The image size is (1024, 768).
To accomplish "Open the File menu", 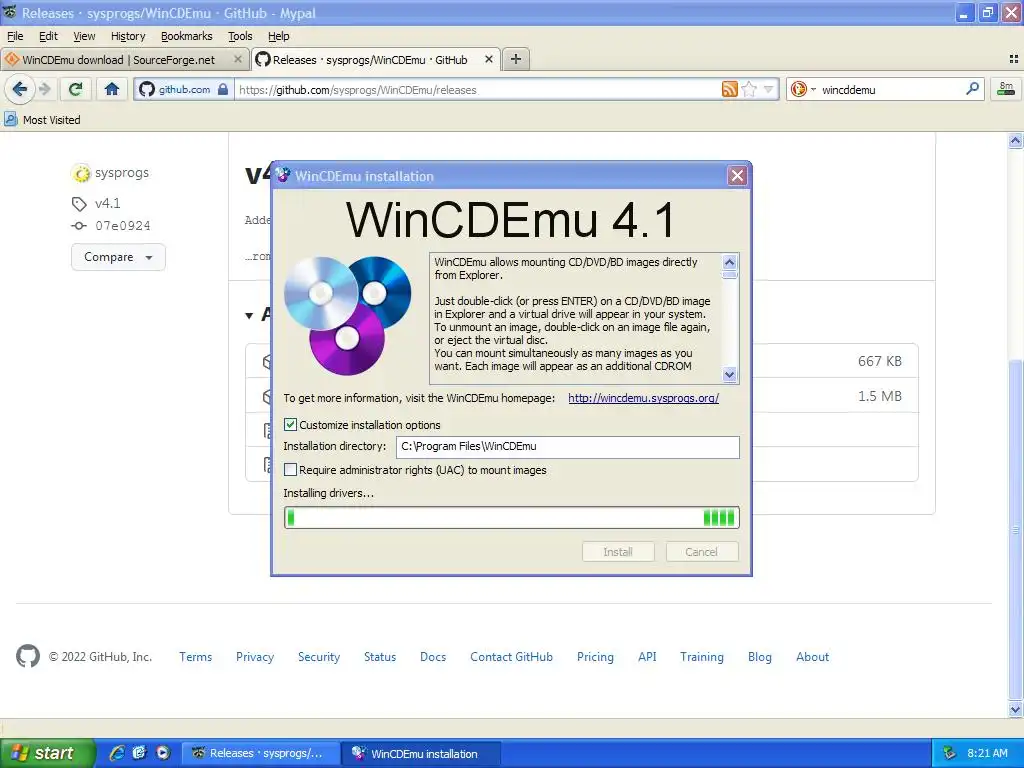I will [15, 36].
